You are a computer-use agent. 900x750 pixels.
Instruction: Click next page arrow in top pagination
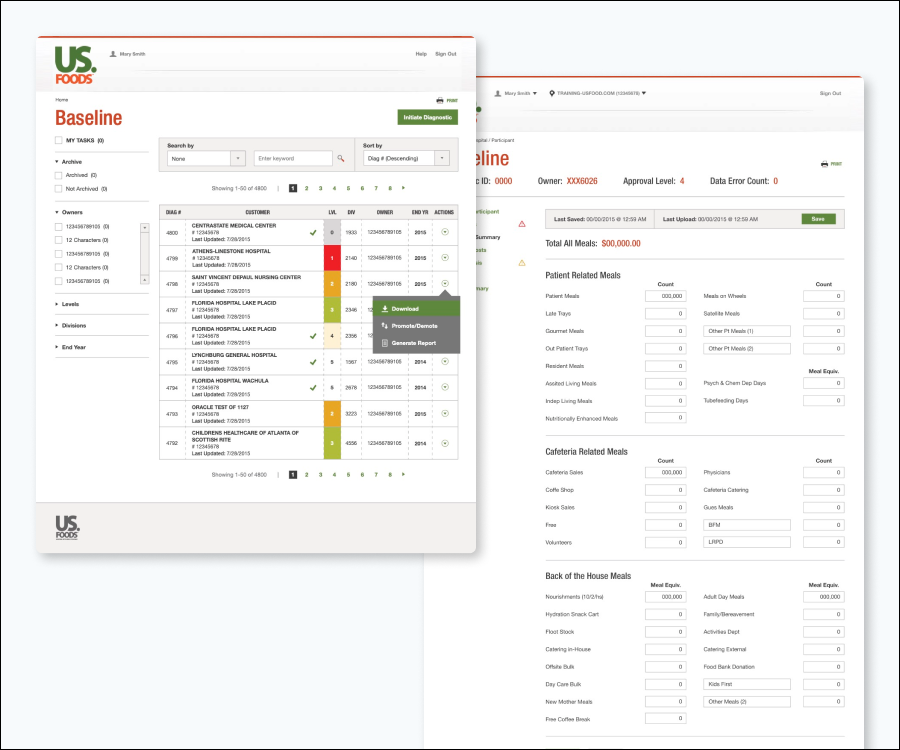tap(404, 188)
